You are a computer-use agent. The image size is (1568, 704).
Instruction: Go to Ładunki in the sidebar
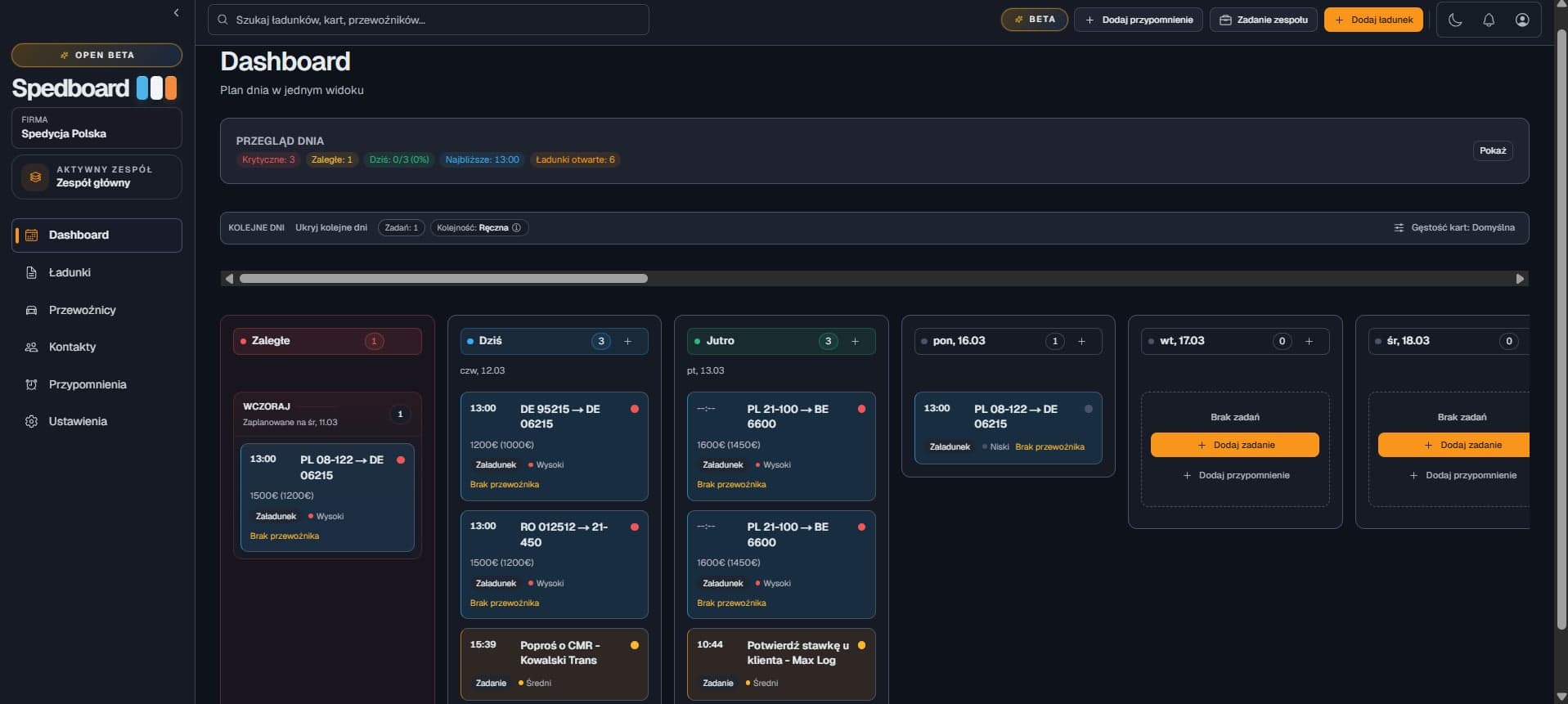(97, 272)
